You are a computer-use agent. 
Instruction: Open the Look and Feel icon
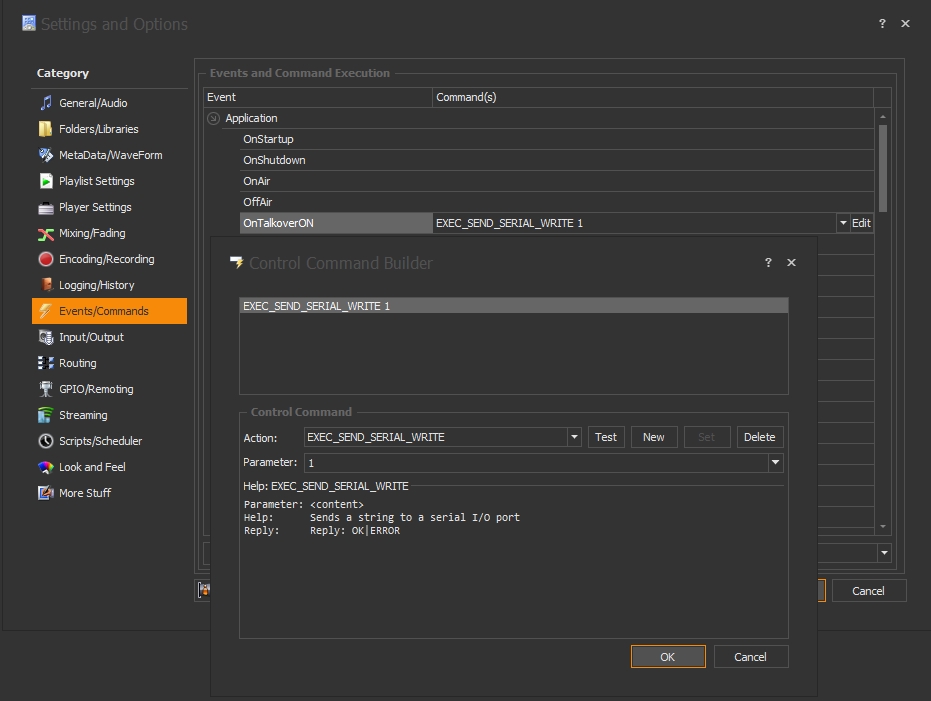(45, 467)
